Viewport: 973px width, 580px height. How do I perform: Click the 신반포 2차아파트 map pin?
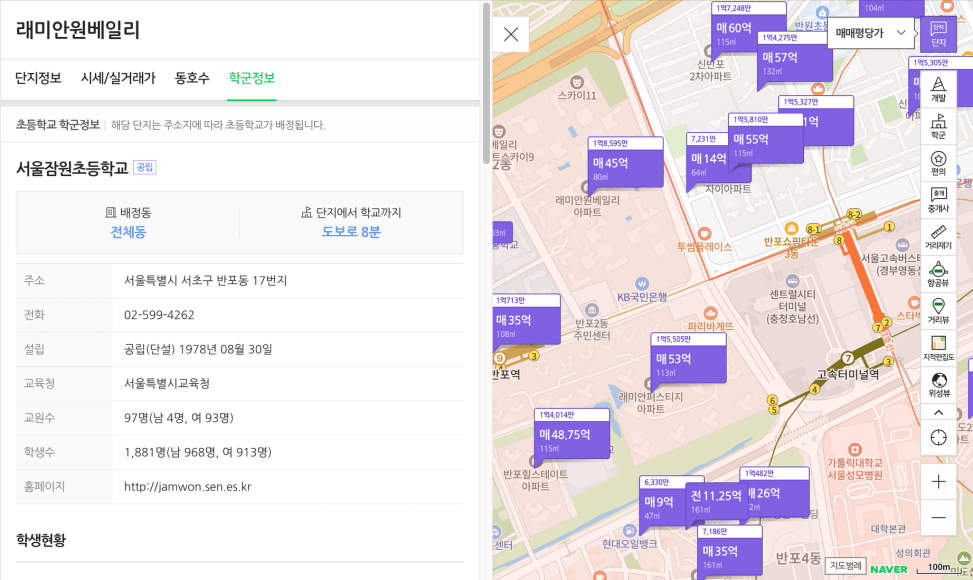click(x=708, y=51)
